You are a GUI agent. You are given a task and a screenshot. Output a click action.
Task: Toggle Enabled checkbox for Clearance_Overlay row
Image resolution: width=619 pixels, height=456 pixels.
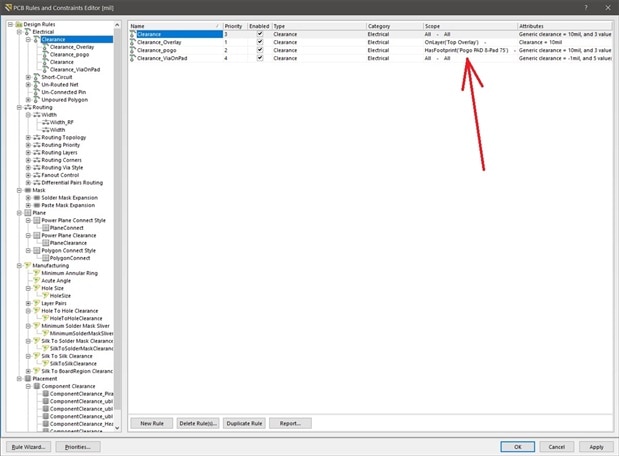pyautogui.click(x=260, y=42)
